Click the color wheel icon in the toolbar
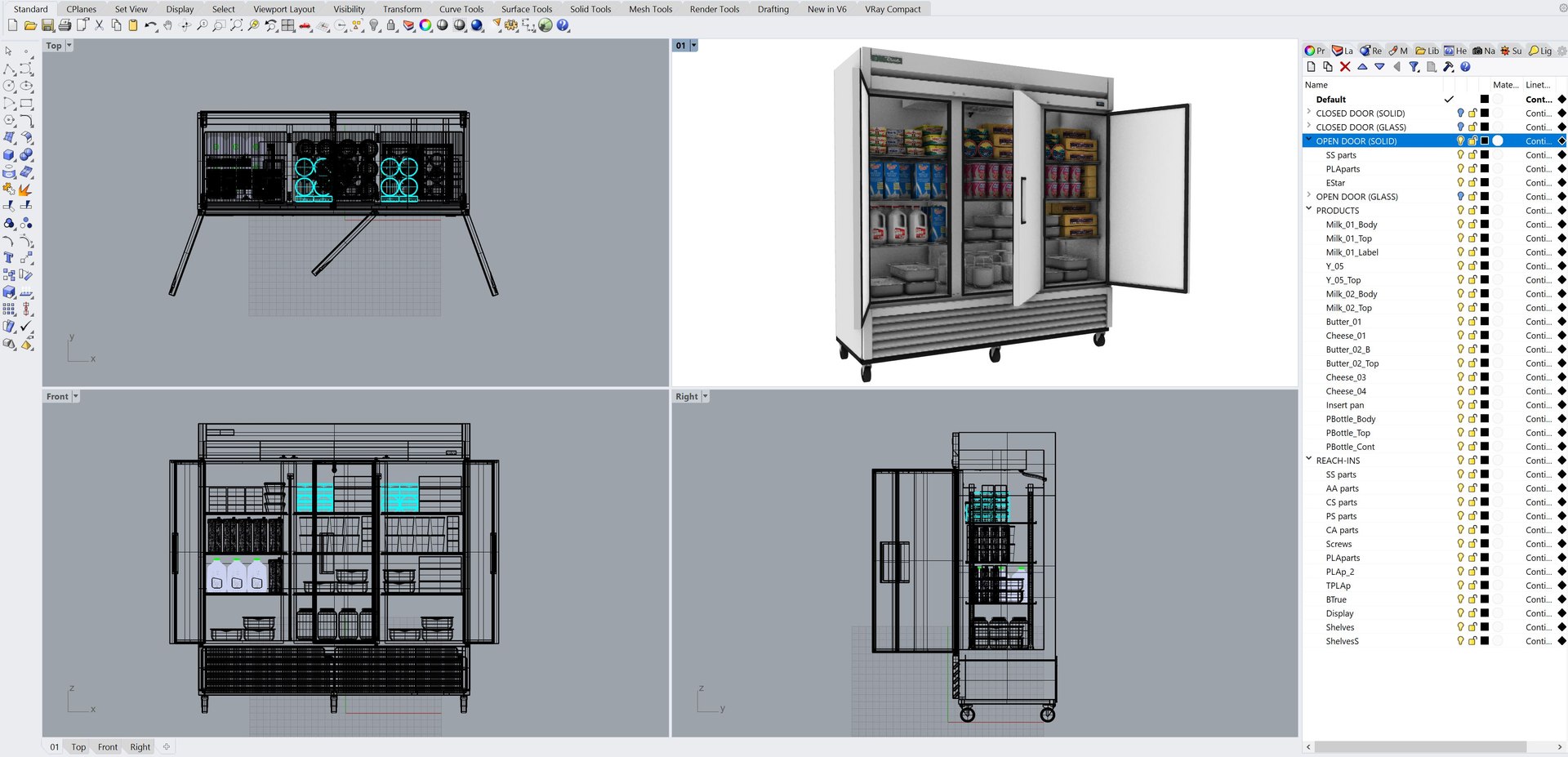This screenshot has width=1568, height=757. tap(425, 25)
